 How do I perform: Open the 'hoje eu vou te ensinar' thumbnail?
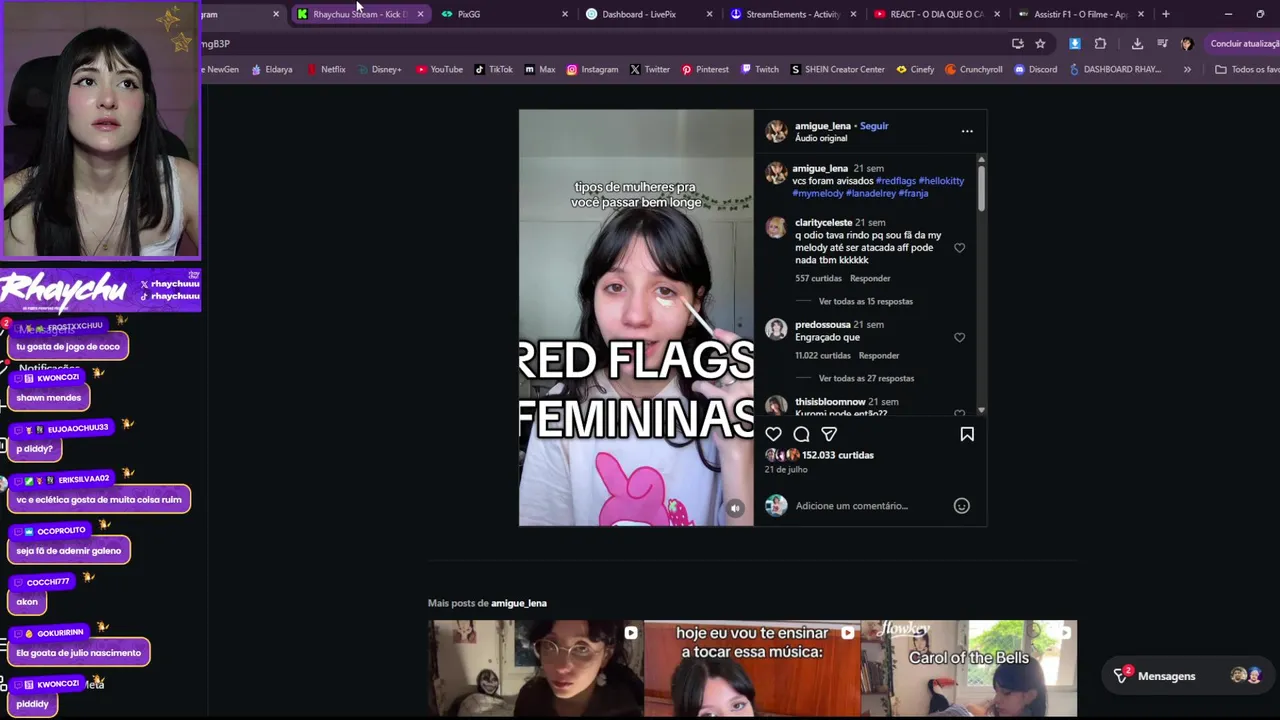coord(752,668)
